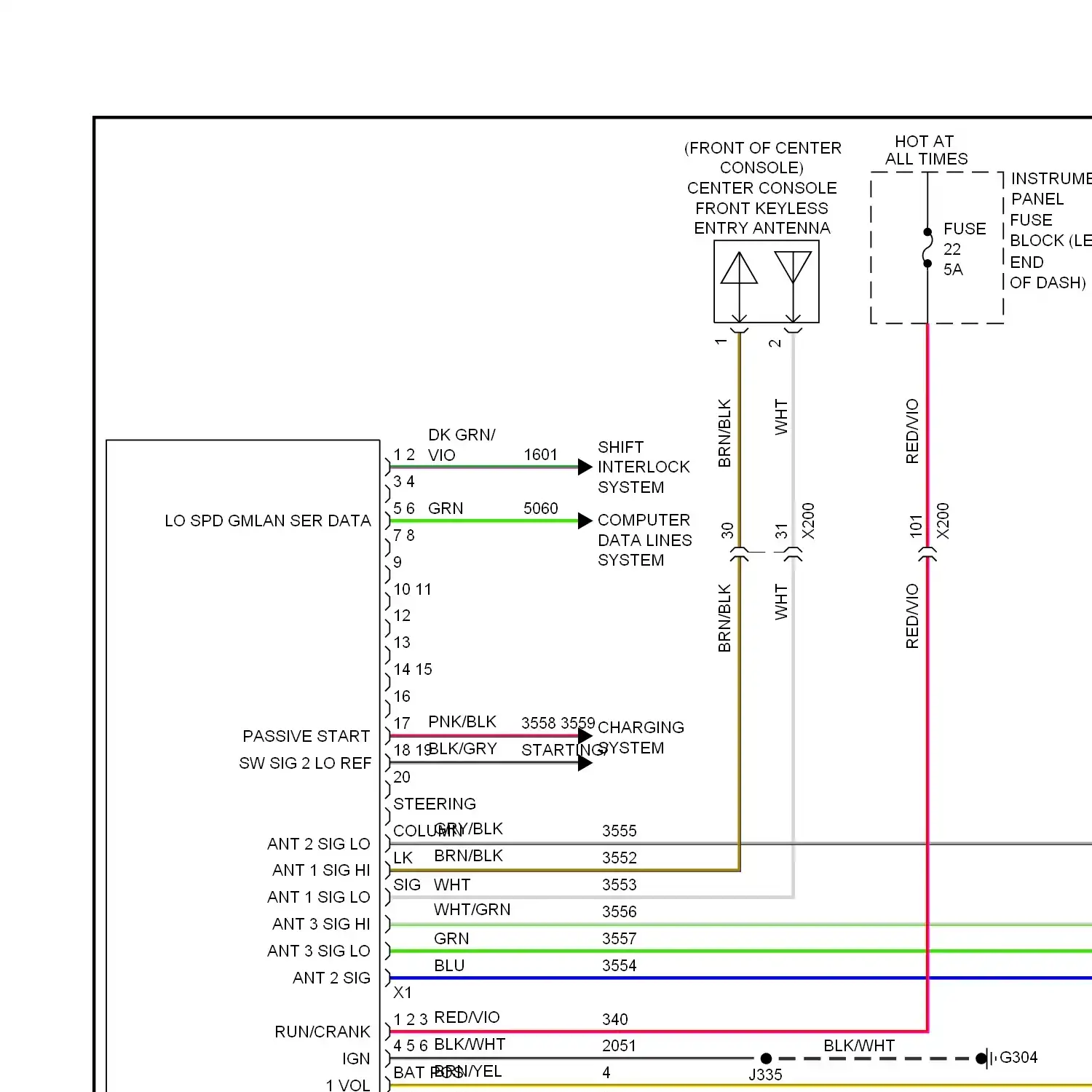Click circuit number 5060

click(541, 508)
